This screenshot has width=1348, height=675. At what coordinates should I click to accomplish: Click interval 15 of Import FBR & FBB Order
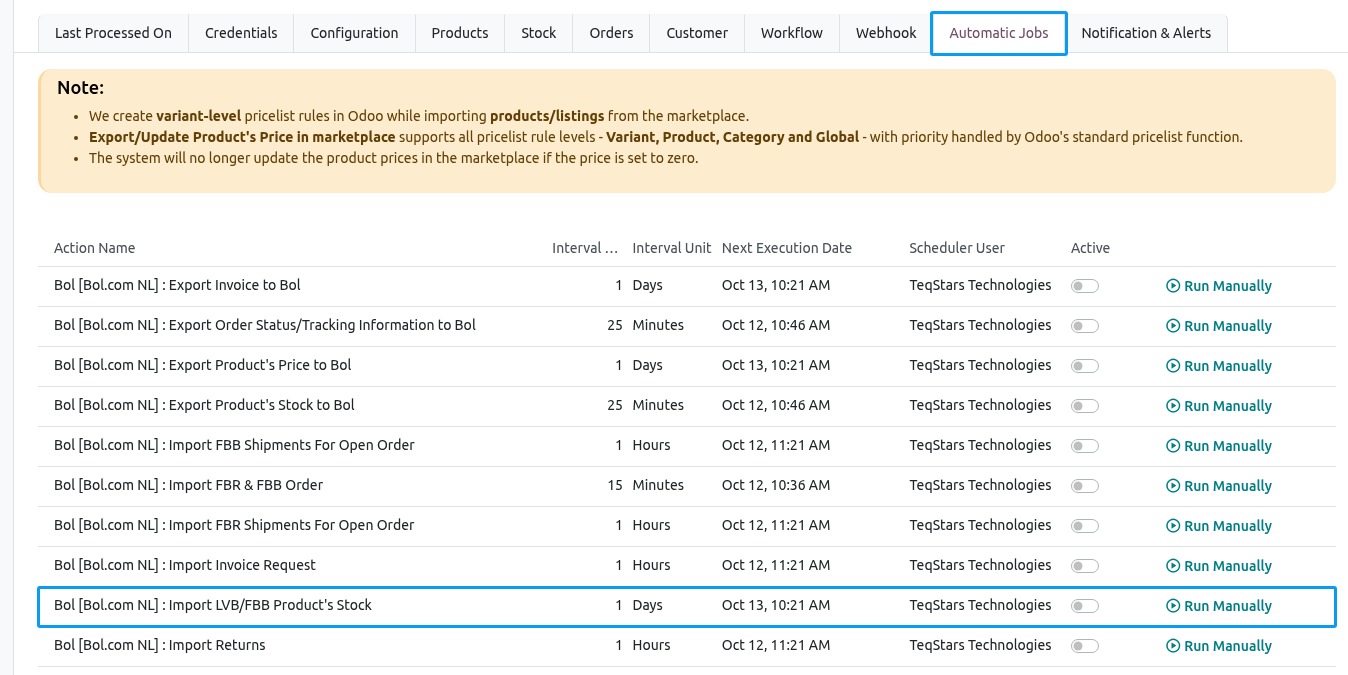click(615, 485)
